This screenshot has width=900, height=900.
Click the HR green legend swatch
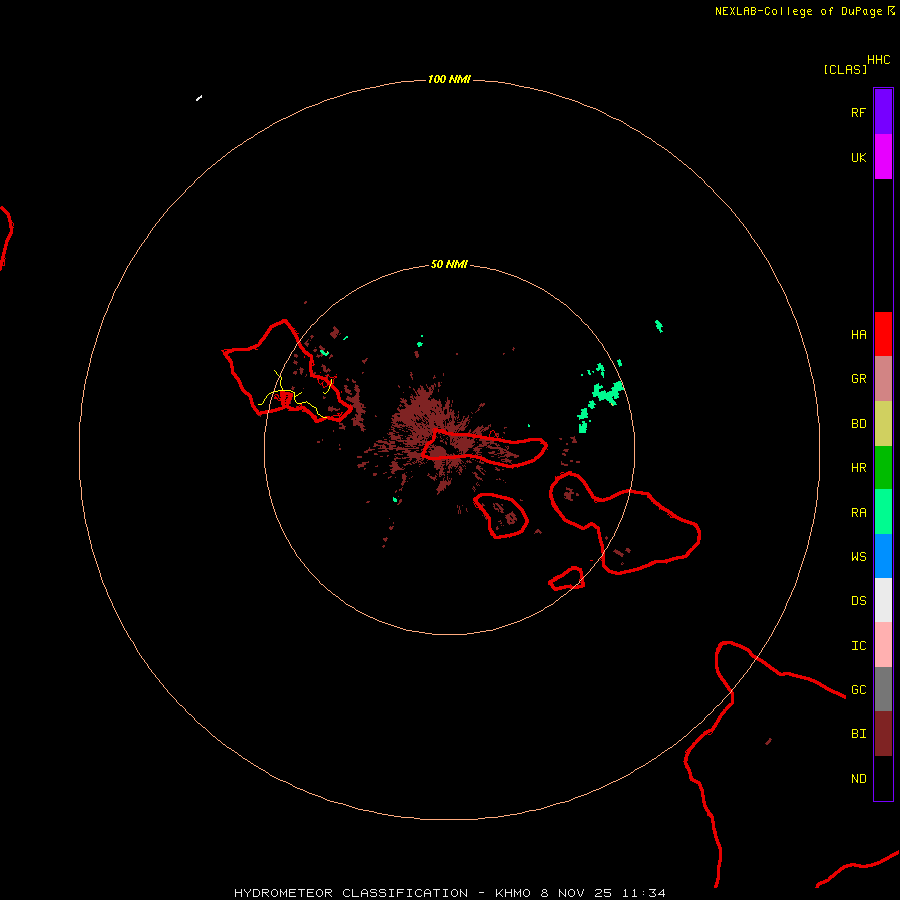pyautogui.click(x=883, y=468)
